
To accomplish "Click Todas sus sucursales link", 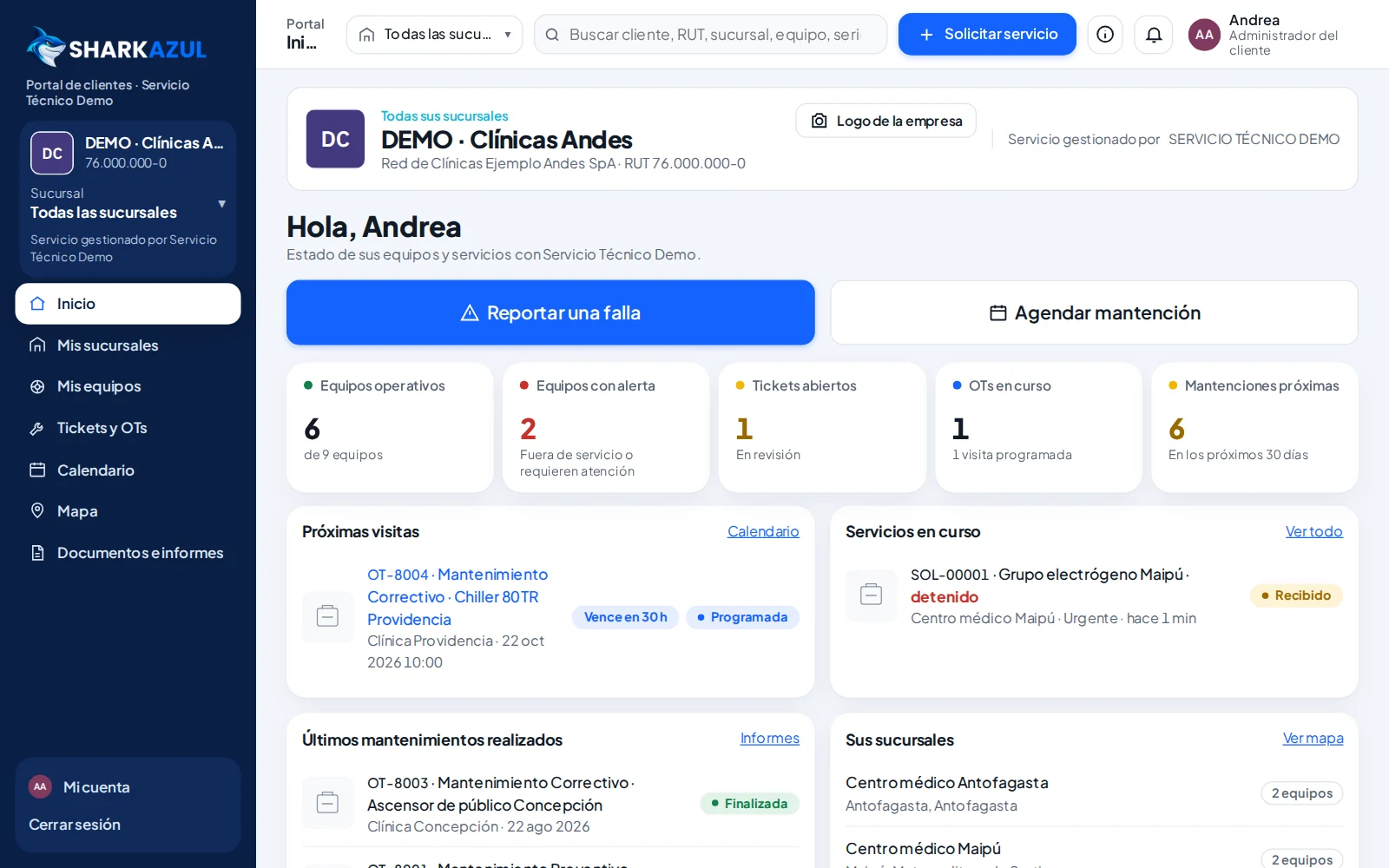I will [444, 116].
